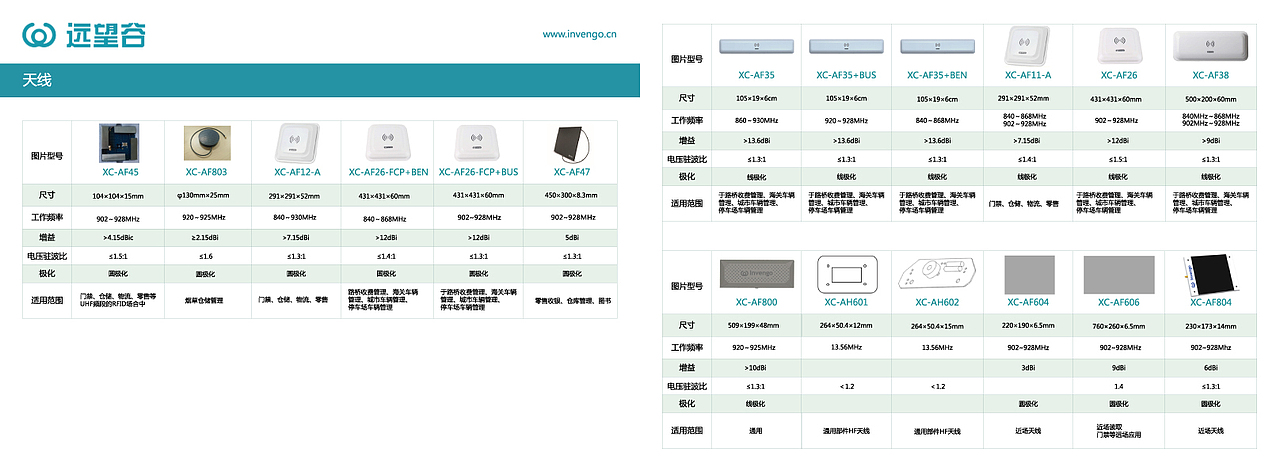Click the XC-AF11-A antenna image
This screenshot has width=1280, height=471.
click(1028, 45)
